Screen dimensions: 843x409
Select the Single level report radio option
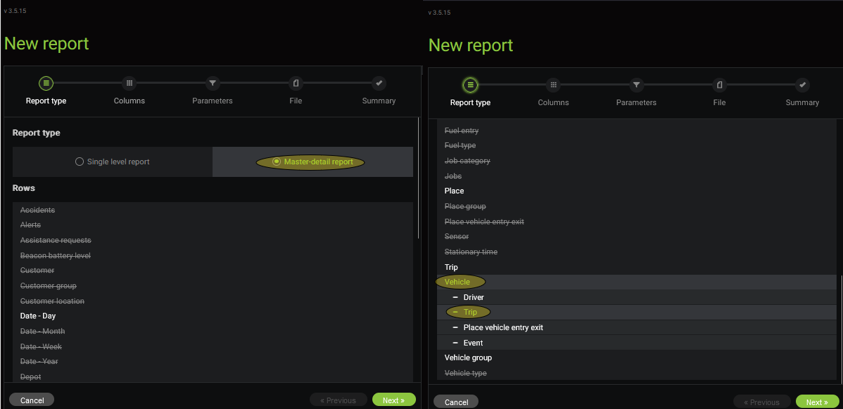coord(112,162)
